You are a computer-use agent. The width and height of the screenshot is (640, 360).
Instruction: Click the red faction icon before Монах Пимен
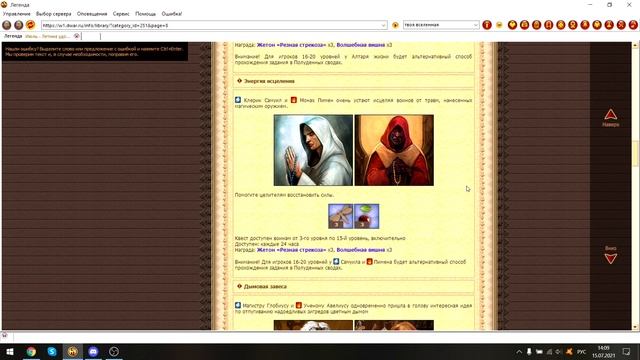click(293, 100)
